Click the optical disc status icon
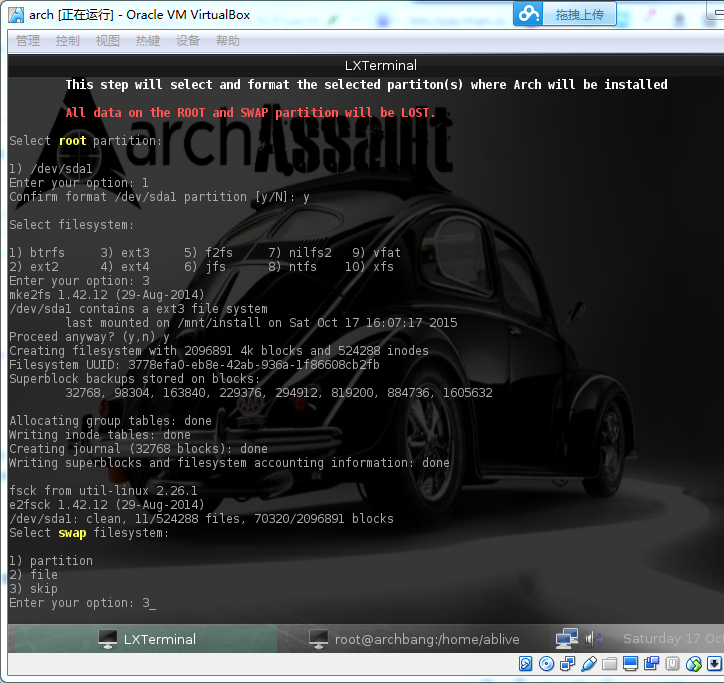The image size is (724, 683). click(x=546, y=664)
